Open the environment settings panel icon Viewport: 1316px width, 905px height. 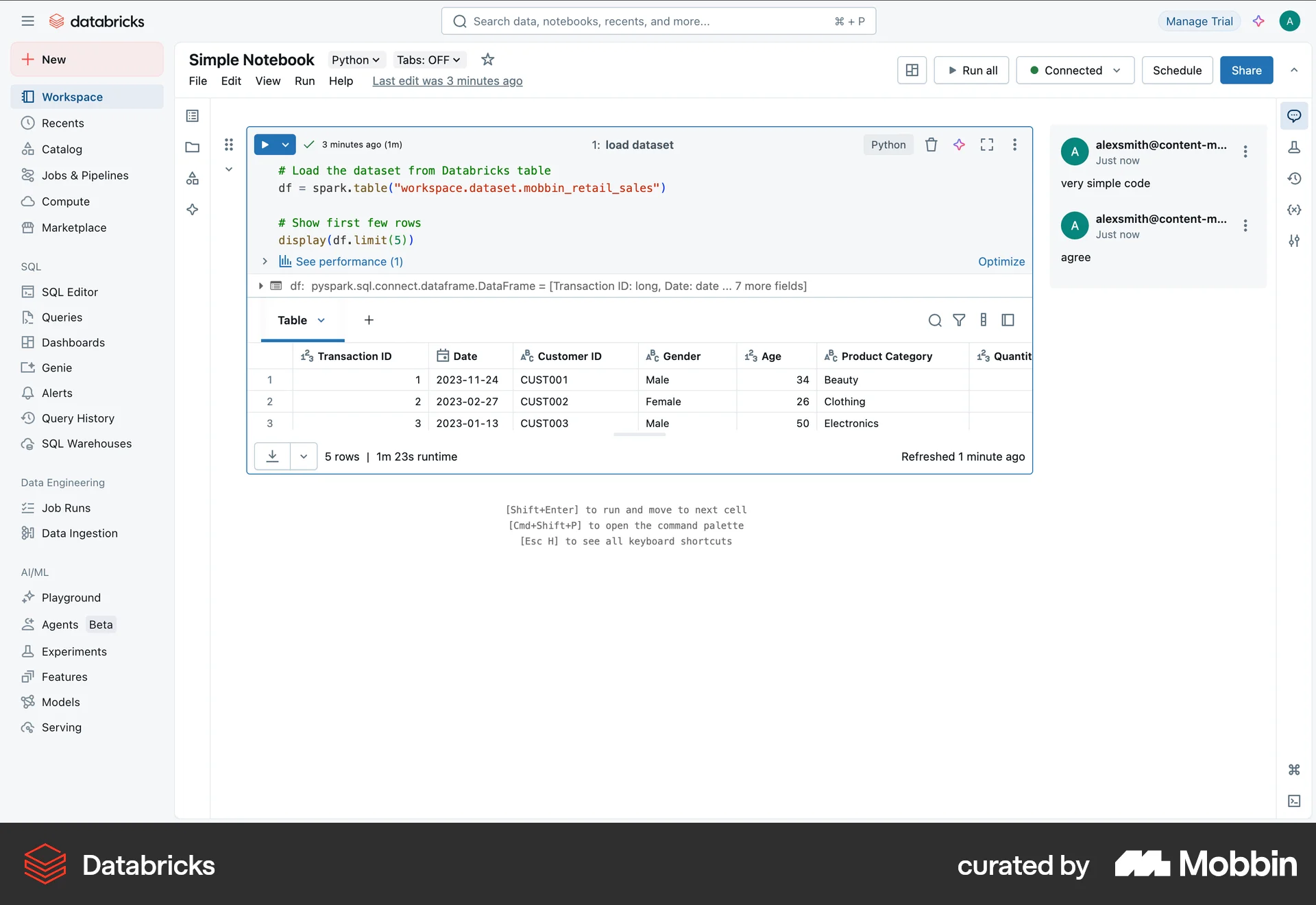coord(1295,241)
